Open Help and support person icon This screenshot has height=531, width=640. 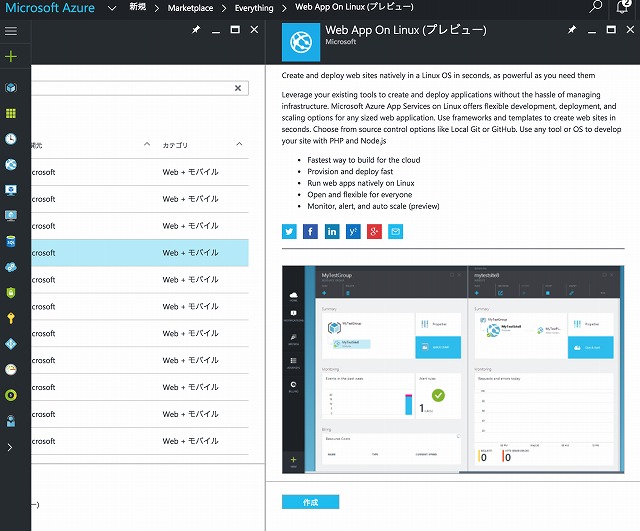point(11,421)
